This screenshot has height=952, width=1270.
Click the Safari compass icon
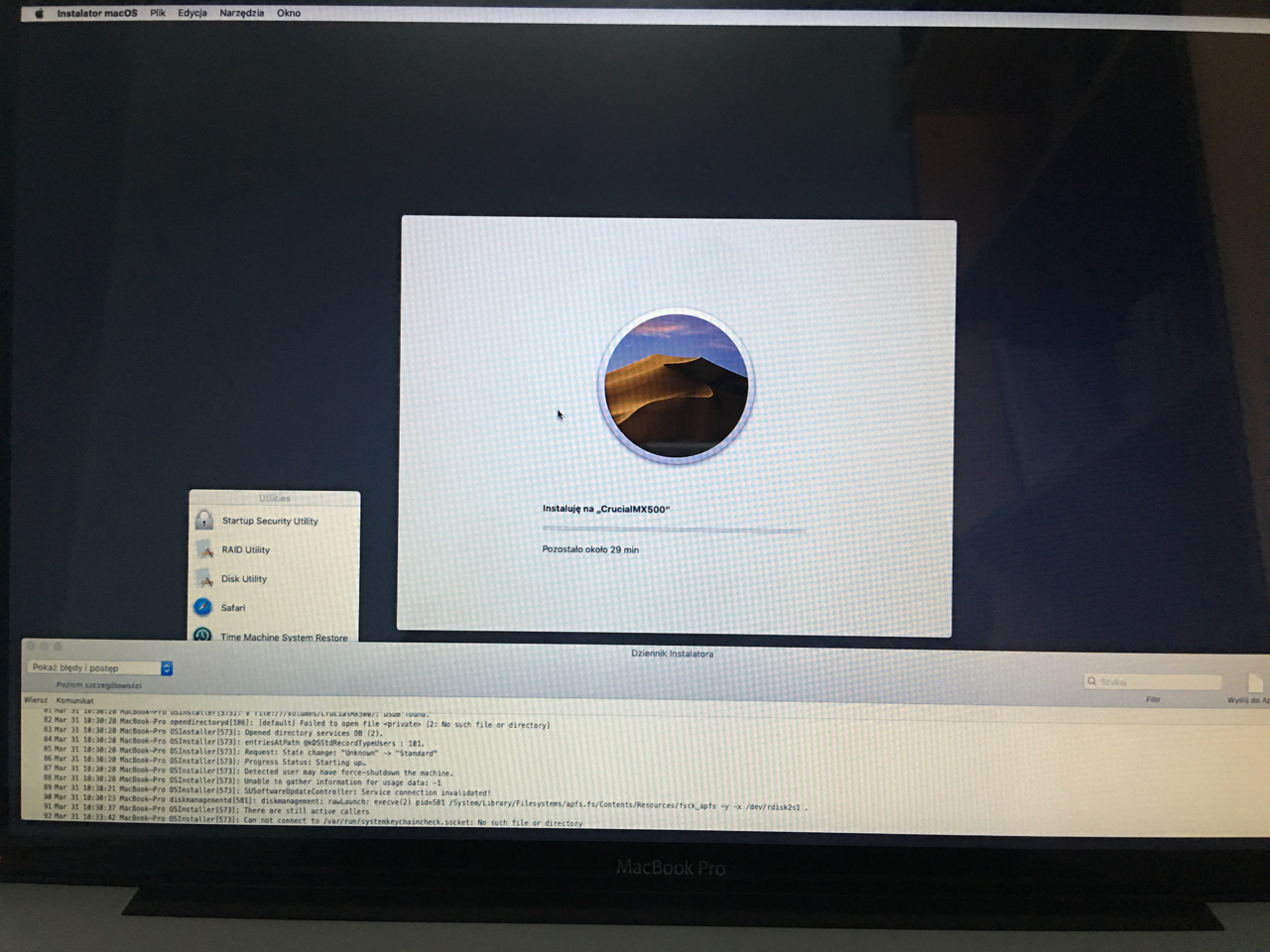[203, 607]
